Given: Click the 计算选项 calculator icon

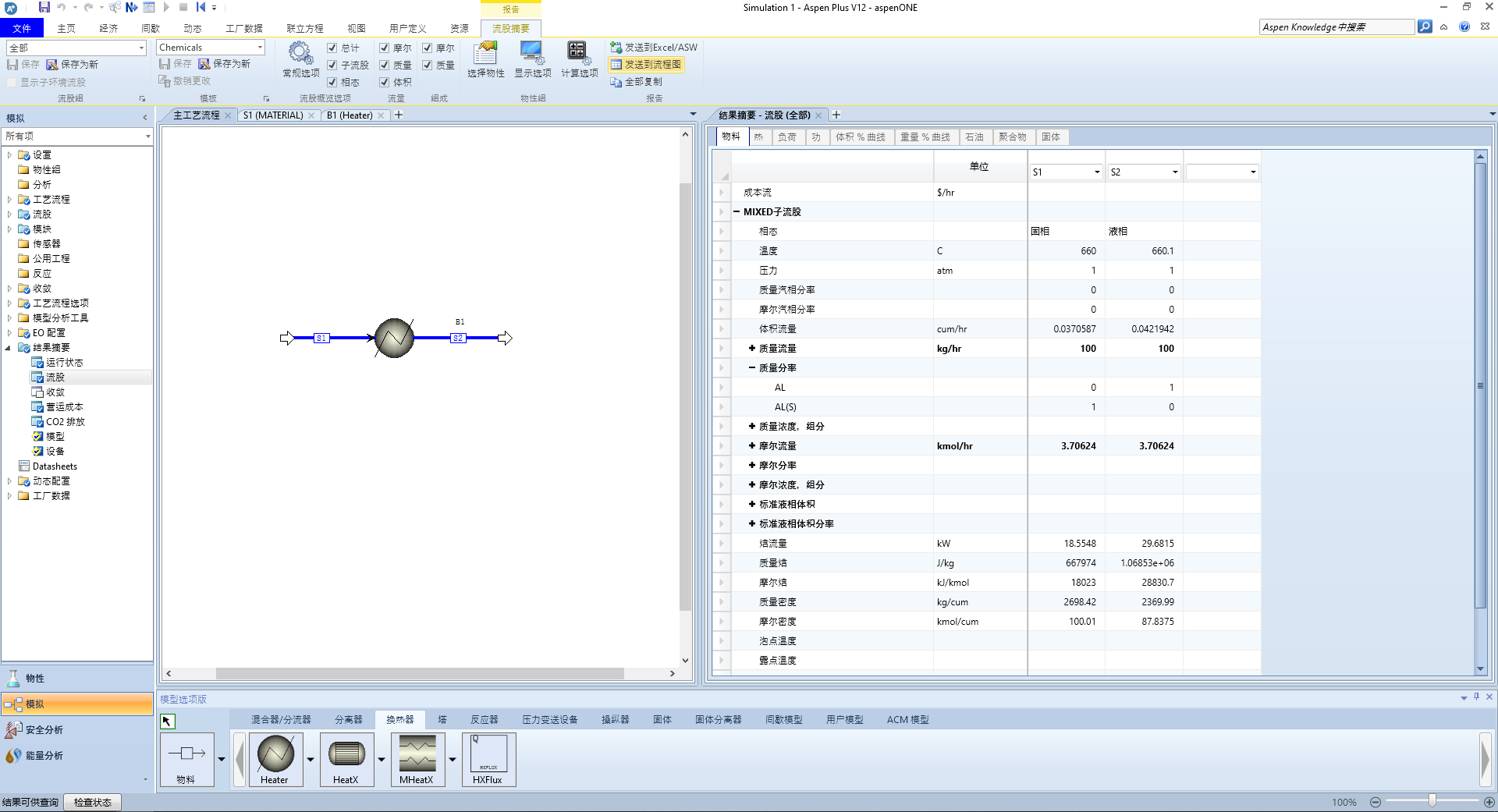Looking at the screenshot, I should click(578, 53).
